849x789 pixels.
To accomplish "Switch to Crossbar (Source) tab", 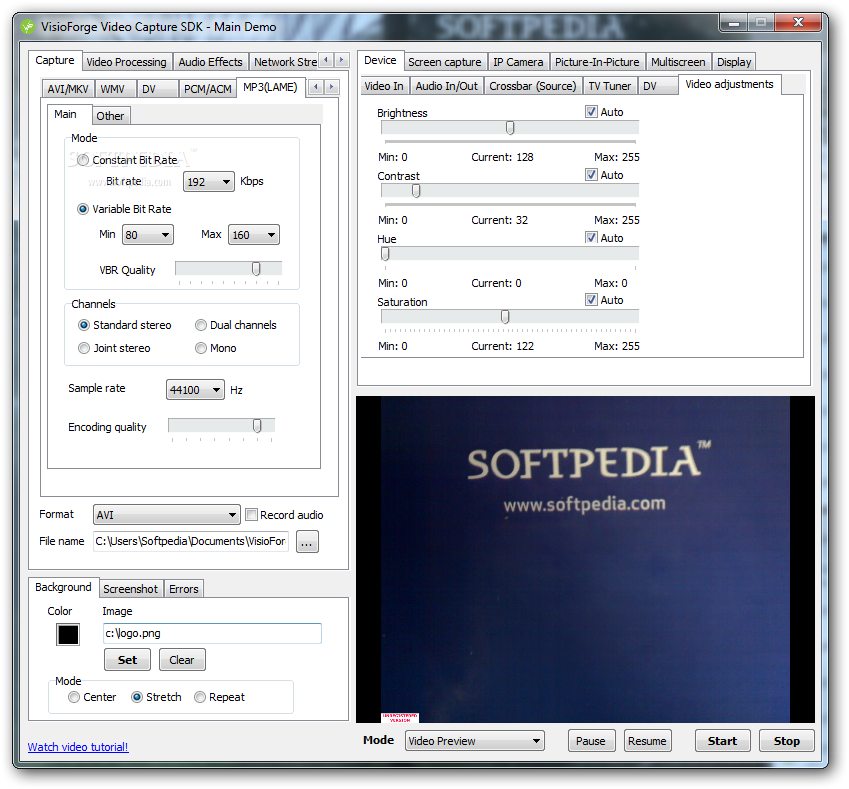I will tap(533, 86).
